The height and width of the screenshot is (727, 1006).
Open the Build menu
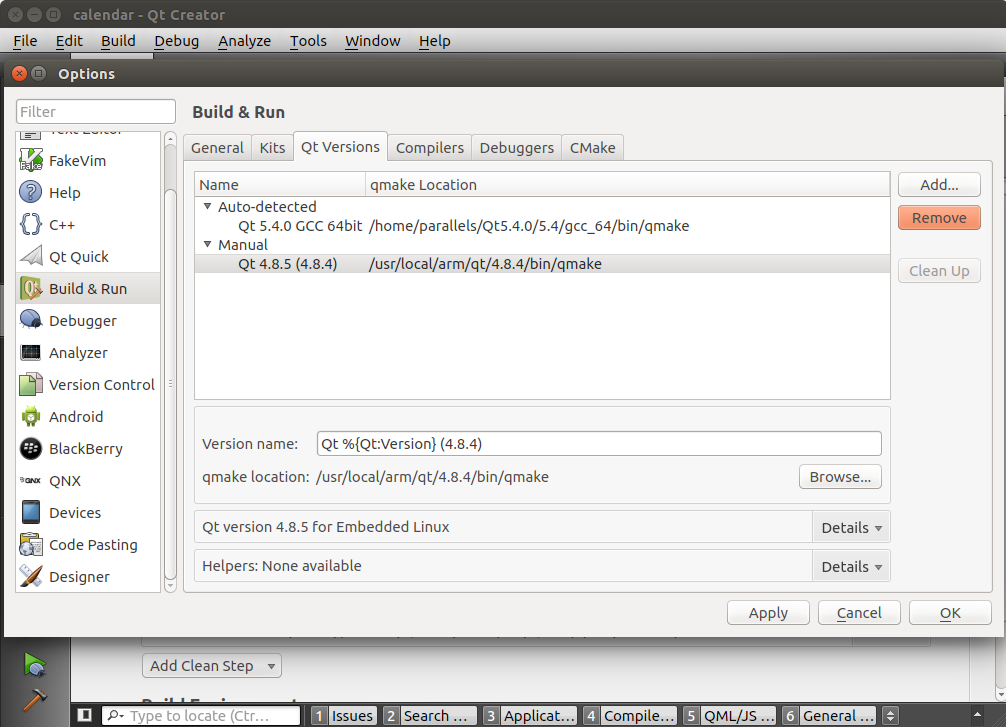pos(118,41)
